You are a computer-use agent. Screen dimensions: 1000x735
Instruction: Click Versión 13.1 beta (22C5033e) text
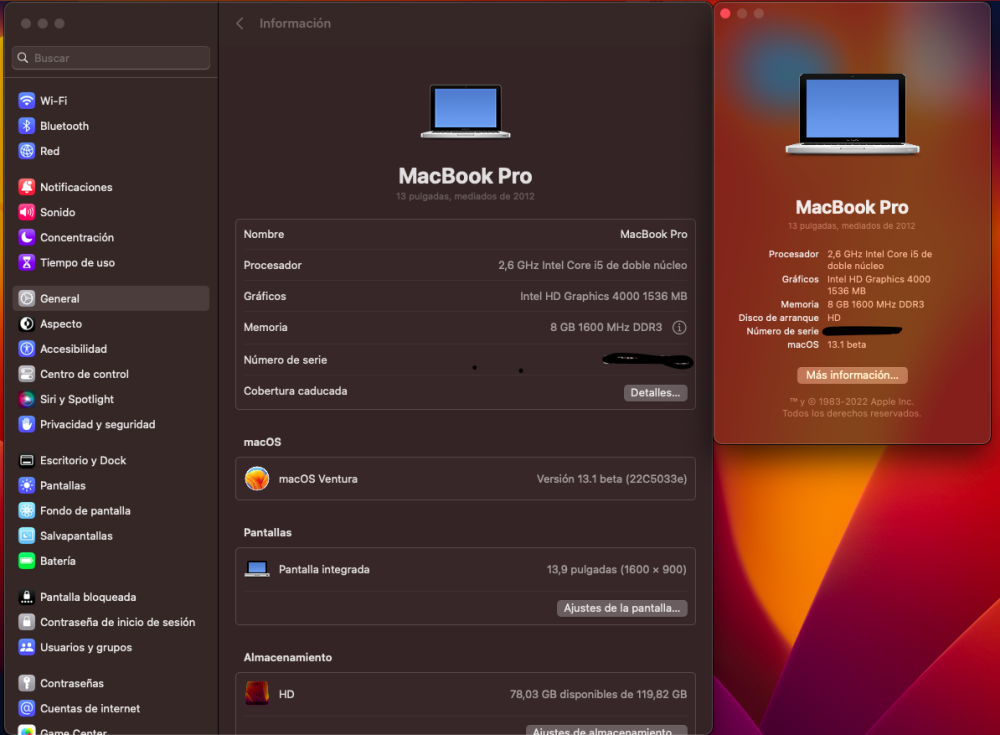[612, 479]
